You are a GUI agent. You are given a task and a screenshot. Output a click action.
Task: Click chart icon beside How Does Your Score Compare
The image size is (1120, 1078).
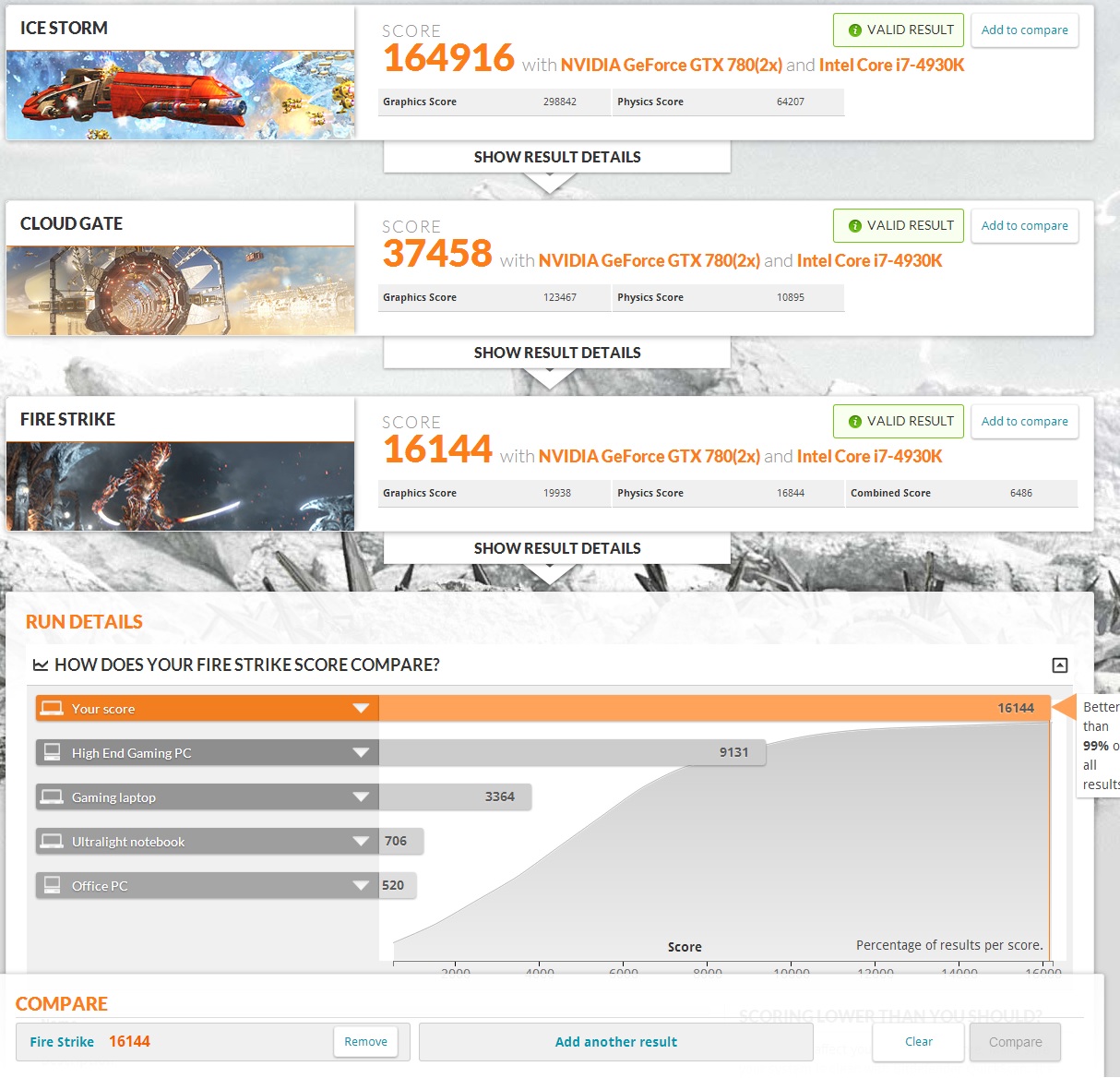(40, 665)
